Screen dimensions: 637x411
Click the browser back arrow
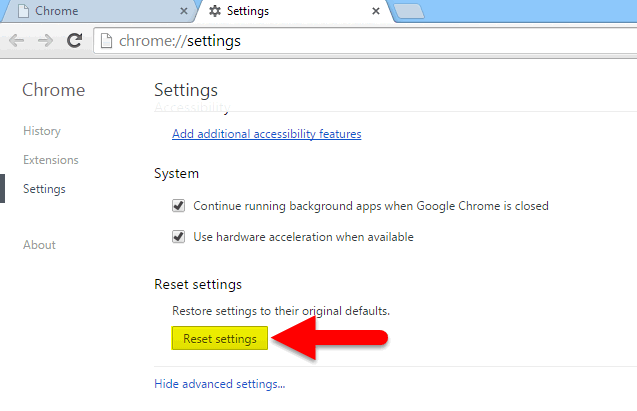16,41
